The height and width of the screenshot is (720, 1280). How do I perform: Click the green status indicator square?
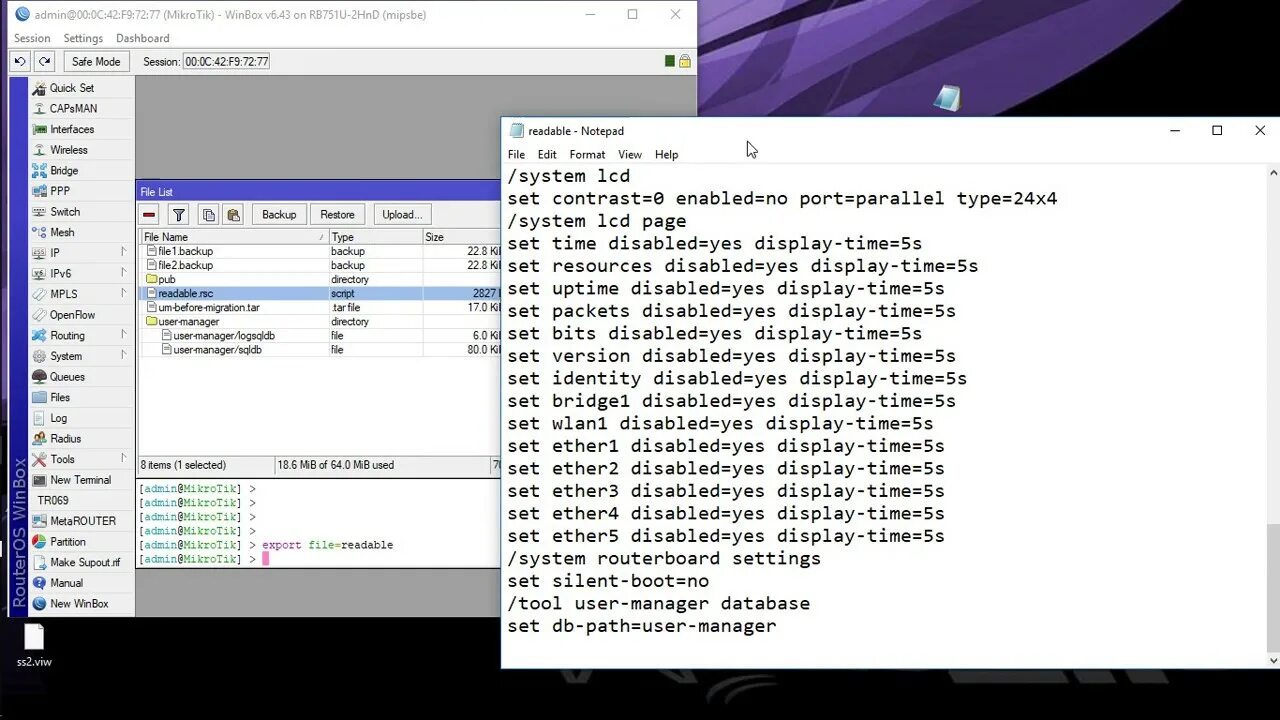point(669,61)
